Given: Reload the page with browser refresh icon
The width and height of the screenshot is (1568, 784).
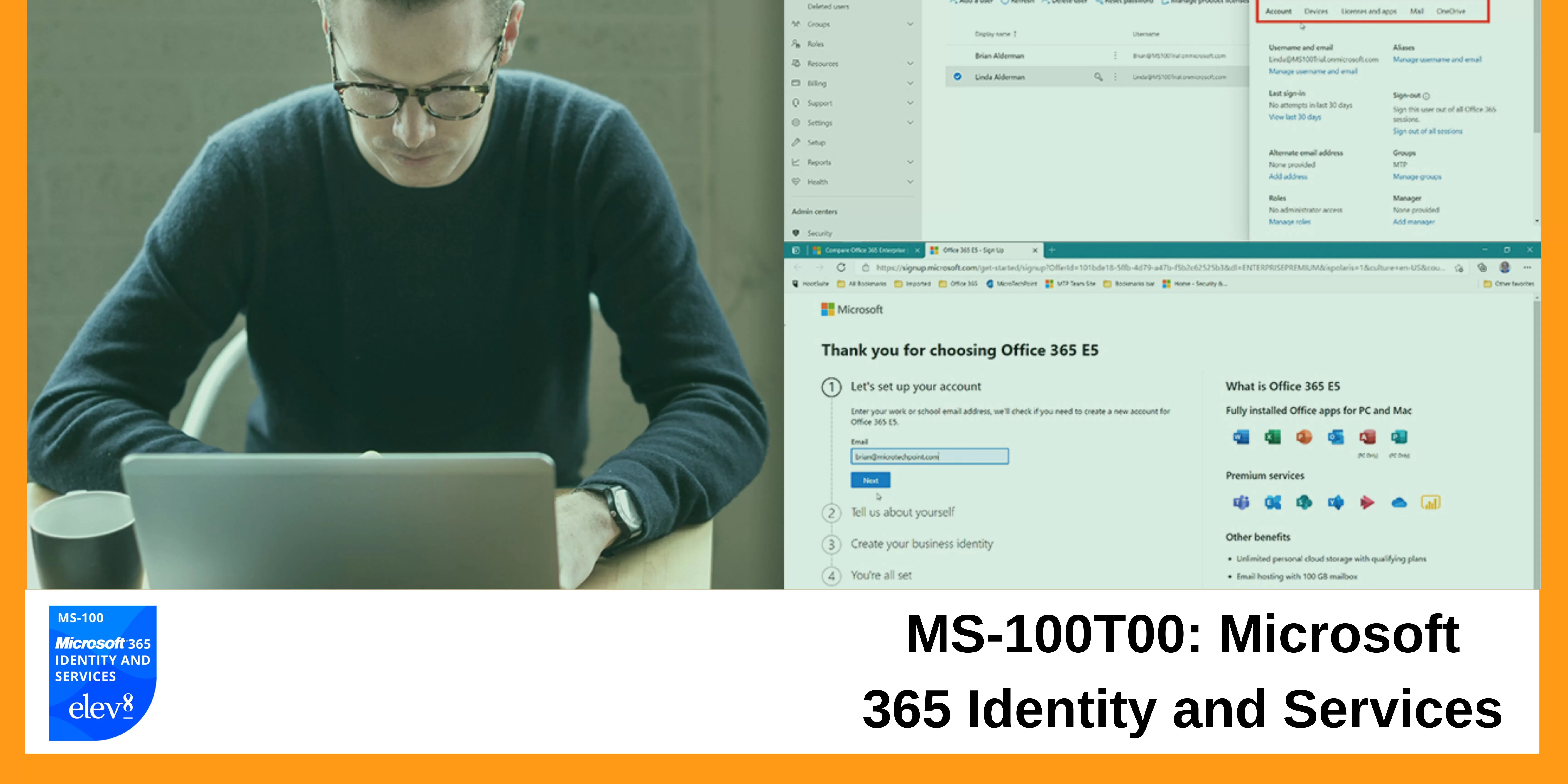Looking at the screenshot, I should [x=841, y=267].
